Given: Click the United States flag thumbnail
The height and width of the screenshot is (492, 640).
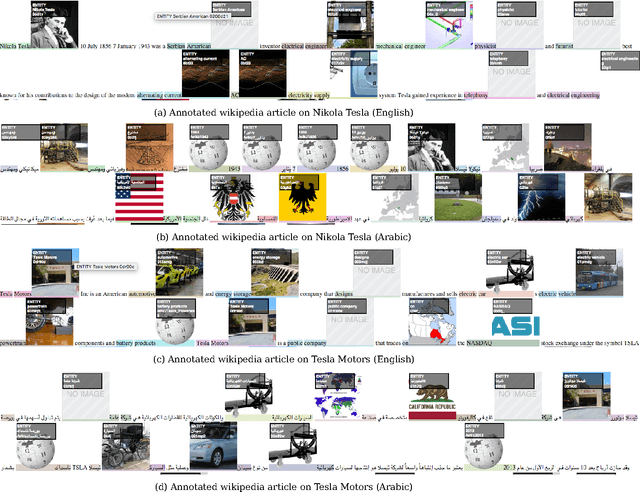Looking at the screenshot, I should [x=140, y=197].
